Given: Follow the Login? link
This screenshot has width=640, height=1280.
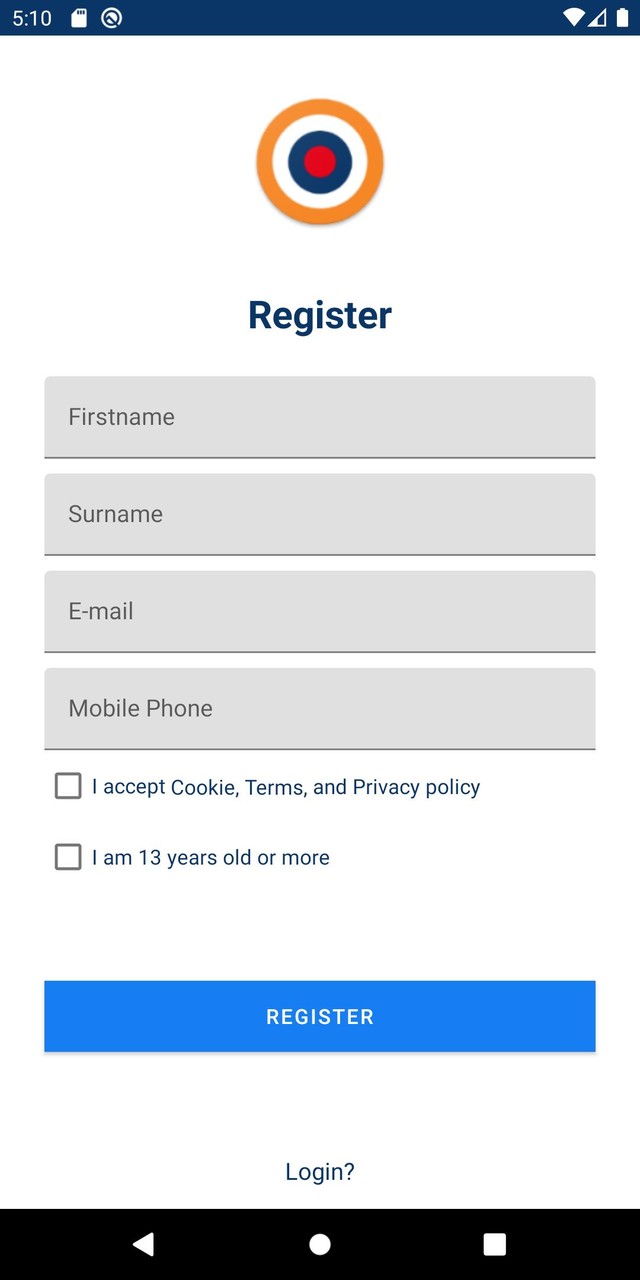Looking at the screenshot, I should pos(320,1172).
